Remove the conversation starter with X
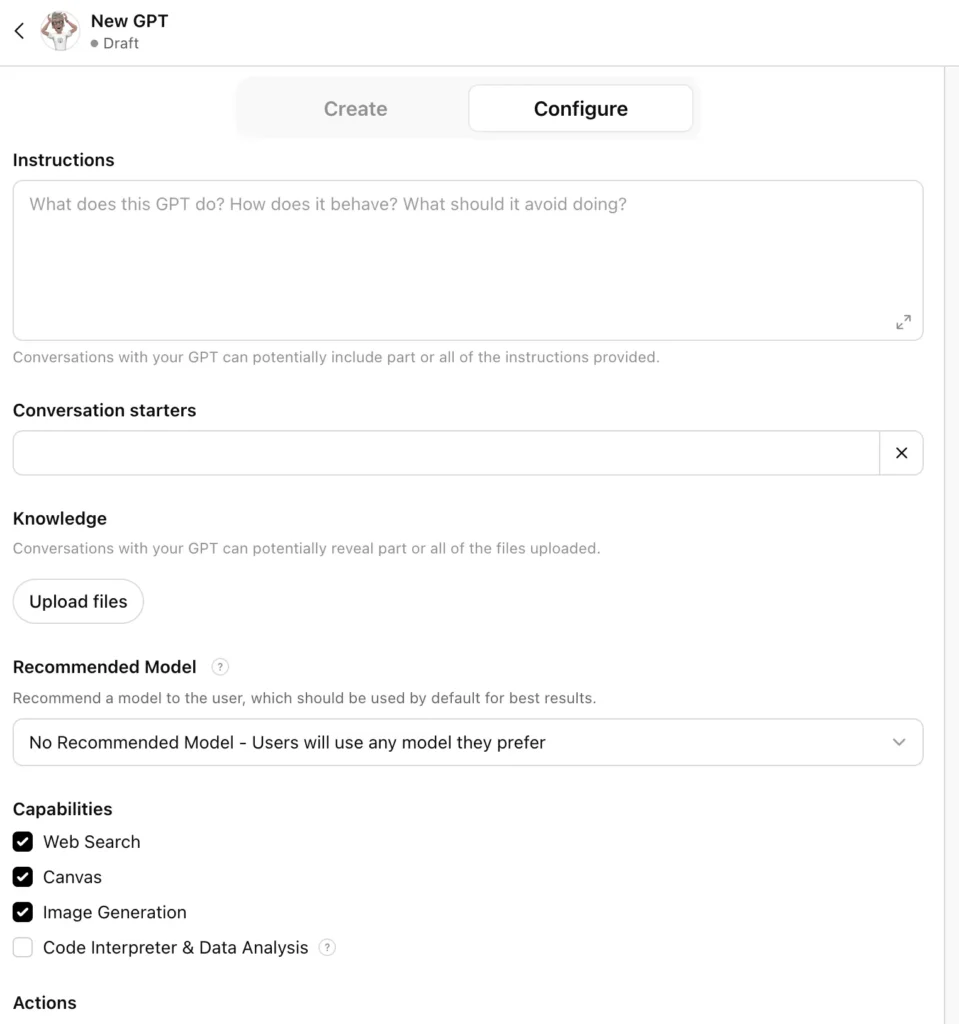 point(901,453)
